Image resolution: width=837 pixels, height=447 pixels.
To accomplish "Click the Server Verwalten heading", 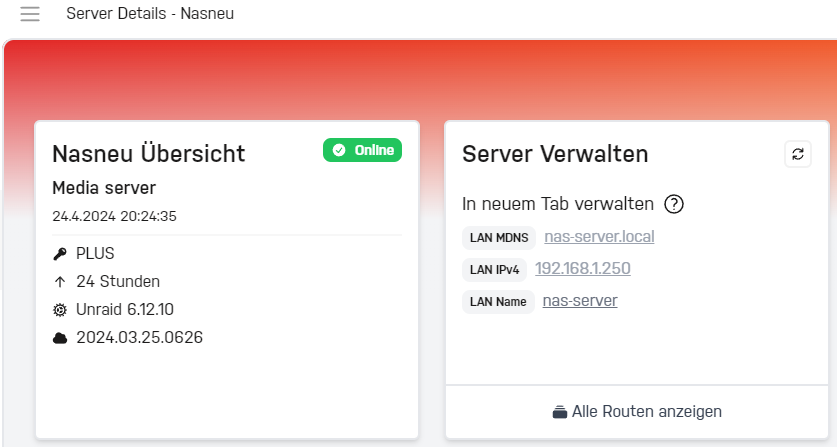I will coord(555,154).
